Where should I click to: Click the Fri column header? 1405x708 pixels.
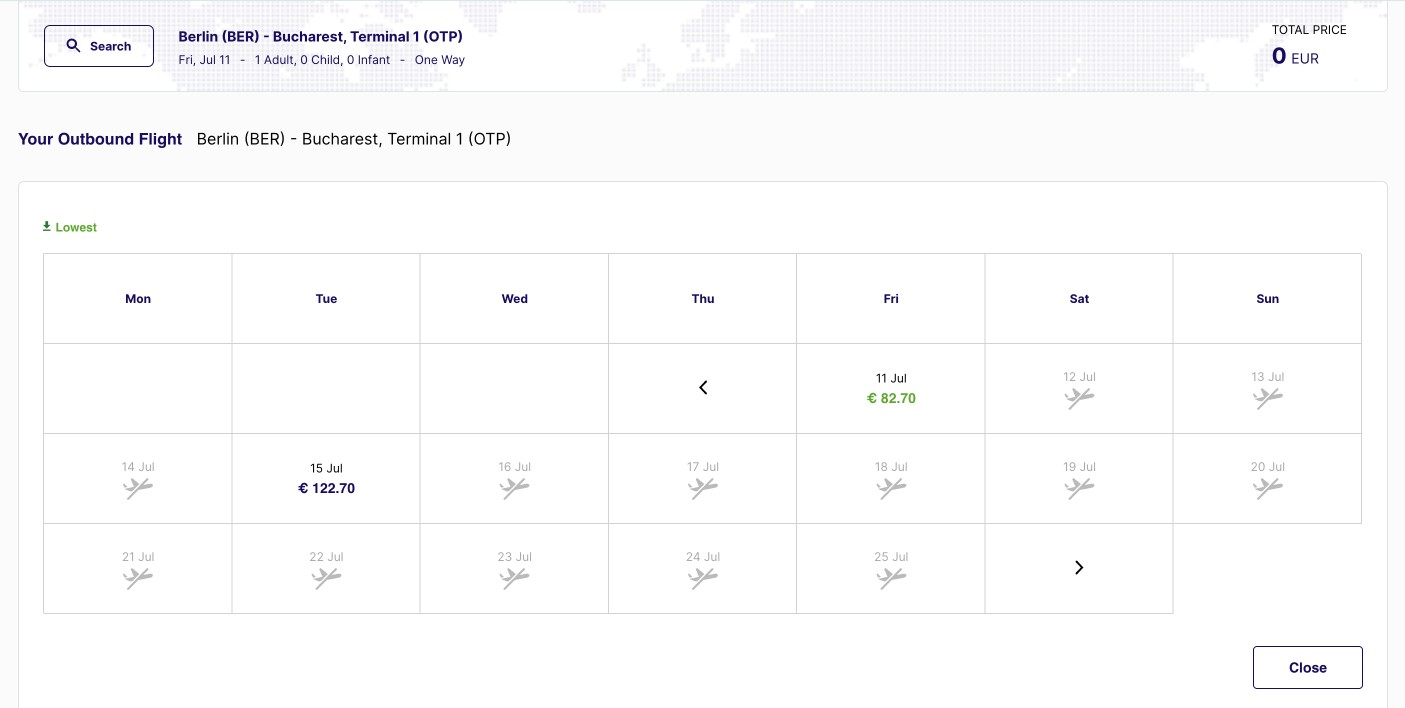click(891, 299)
